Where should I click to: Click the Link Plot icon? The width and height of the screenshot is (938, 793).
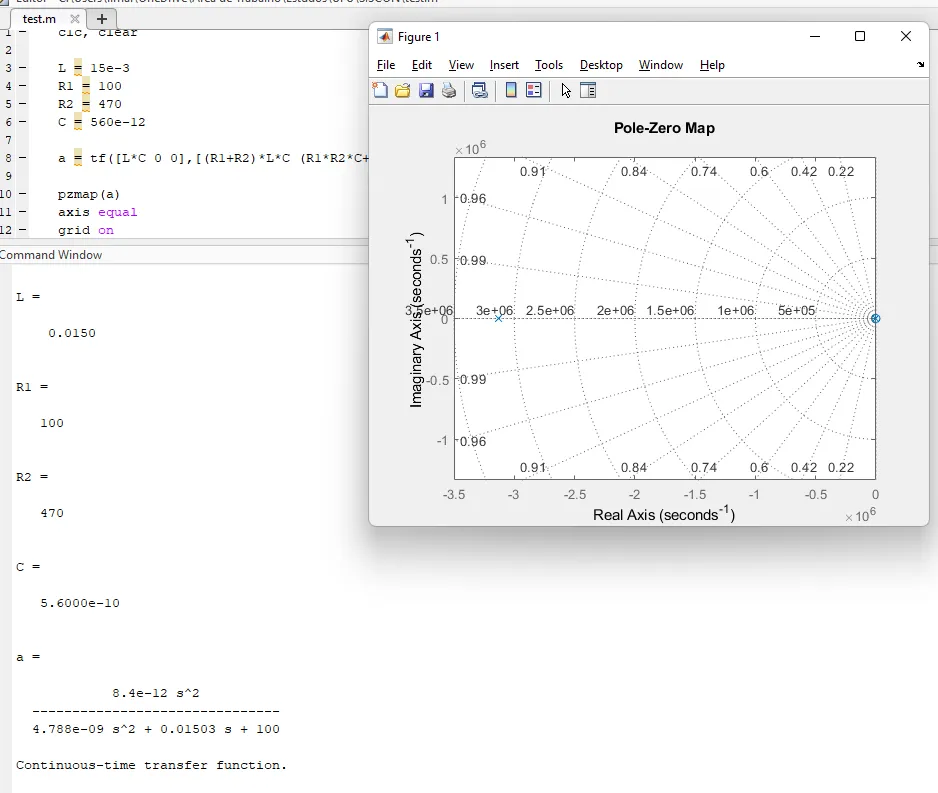pyautogui.click(x=480, y=91)
